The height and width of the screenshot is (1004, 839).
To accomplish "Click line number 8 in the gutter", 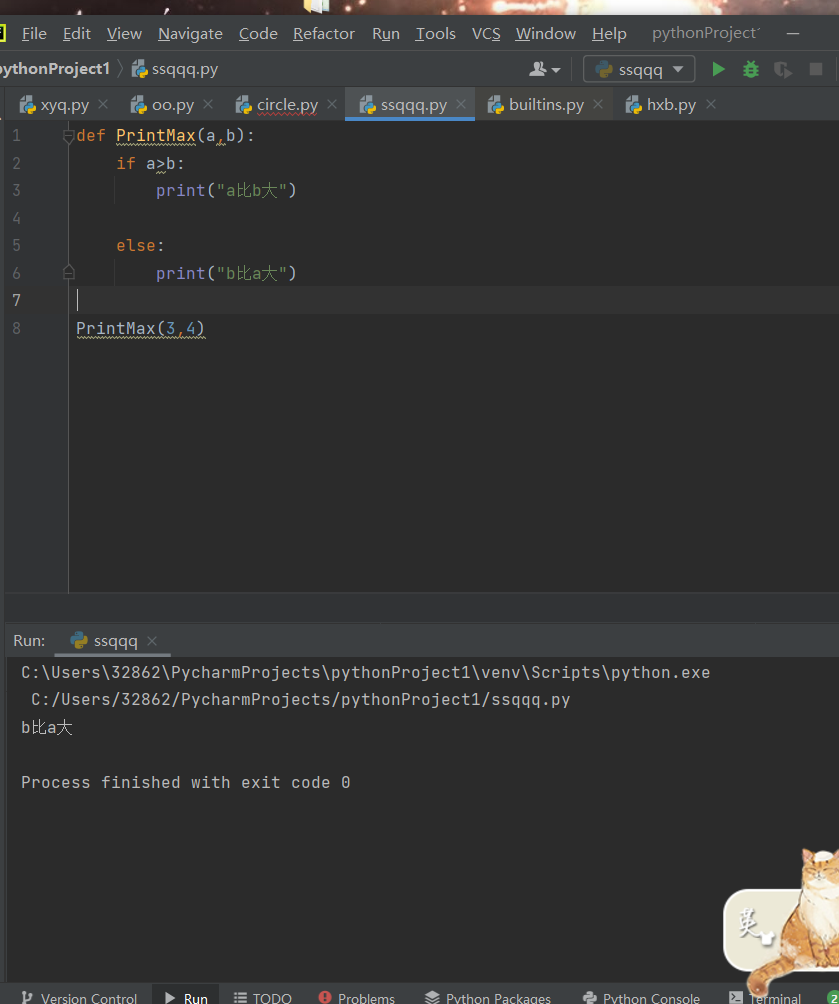I will [x=17, y=328].
